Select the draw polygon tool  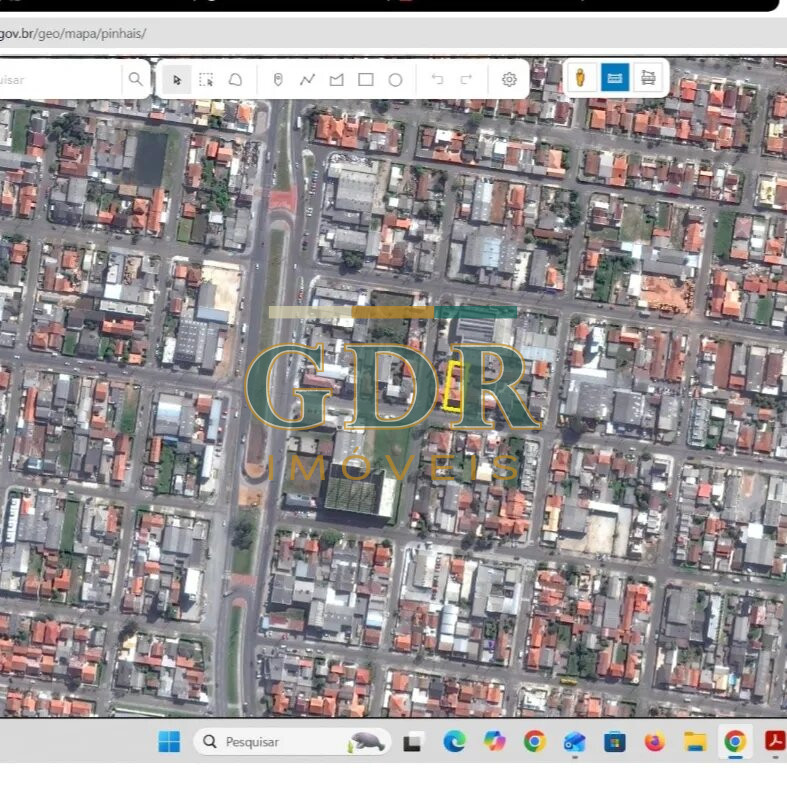[336, 79]
